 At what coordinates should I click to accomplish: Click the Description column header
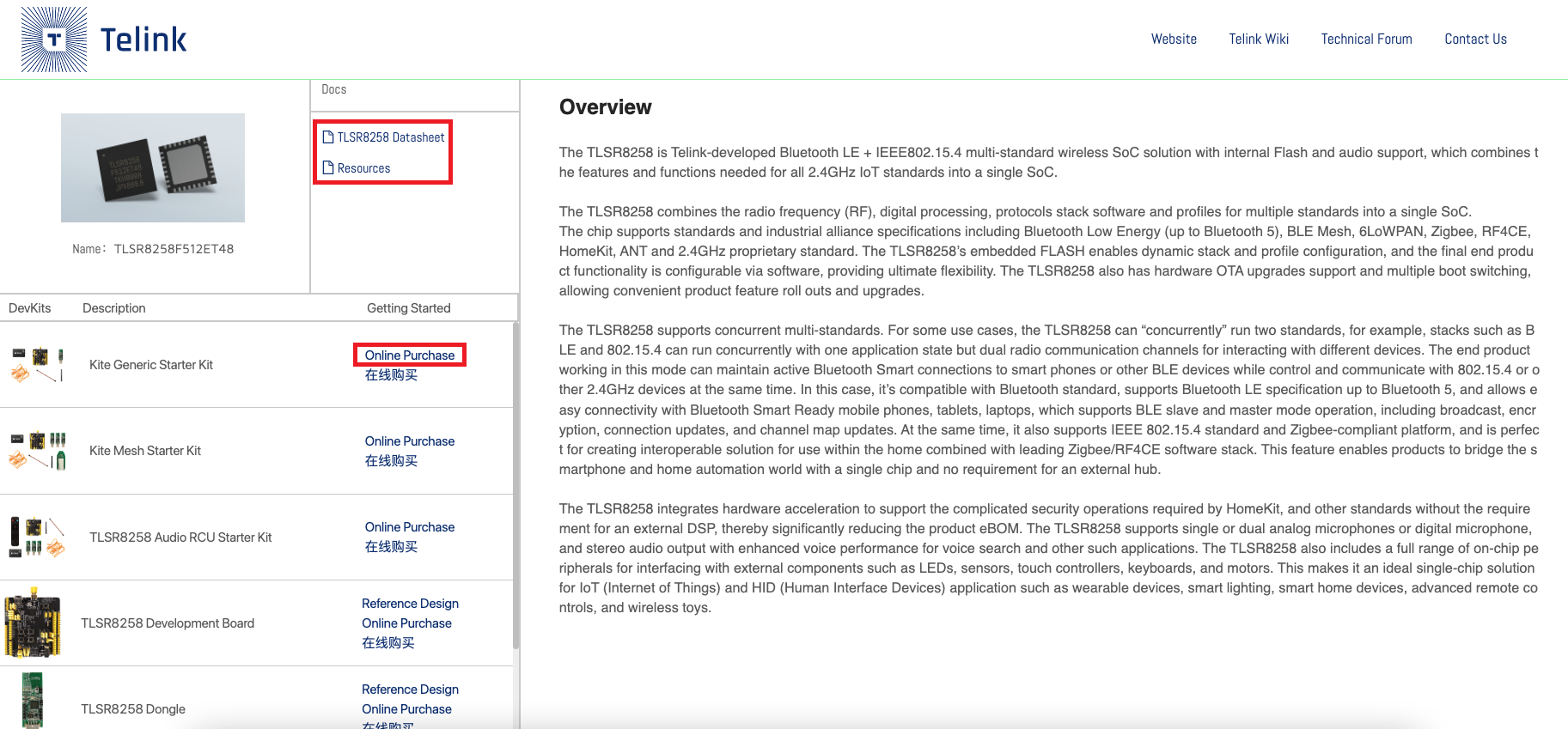(114, 308)
